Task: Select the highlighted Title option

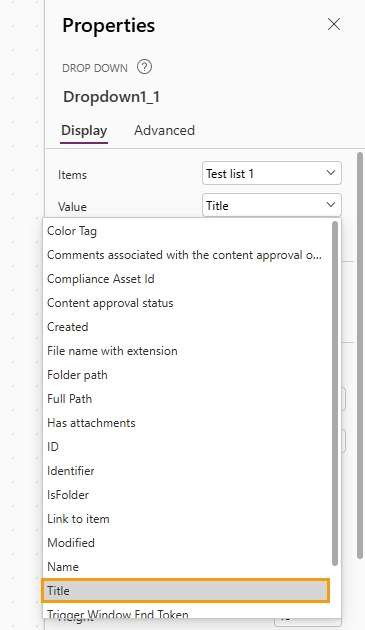Action: point(186,591)
